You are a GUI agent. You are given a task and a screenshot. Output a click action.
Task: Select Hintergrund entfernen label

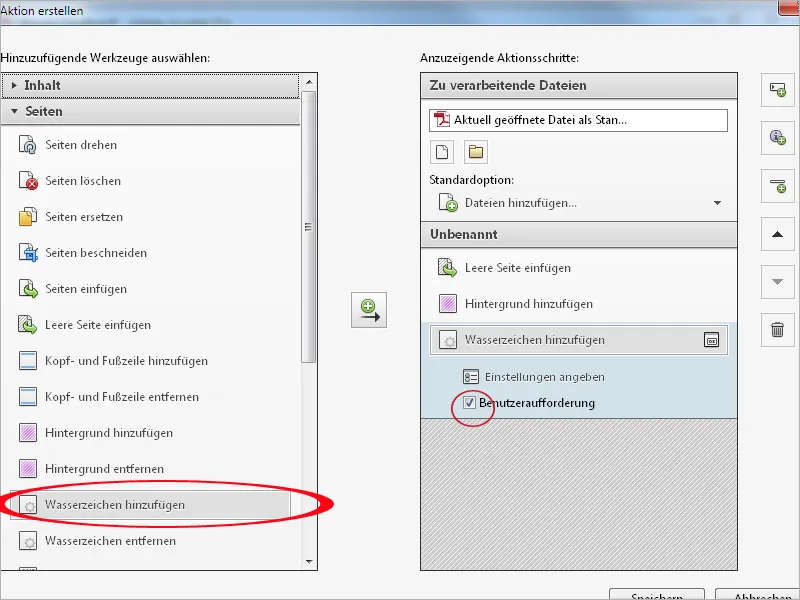105,469
